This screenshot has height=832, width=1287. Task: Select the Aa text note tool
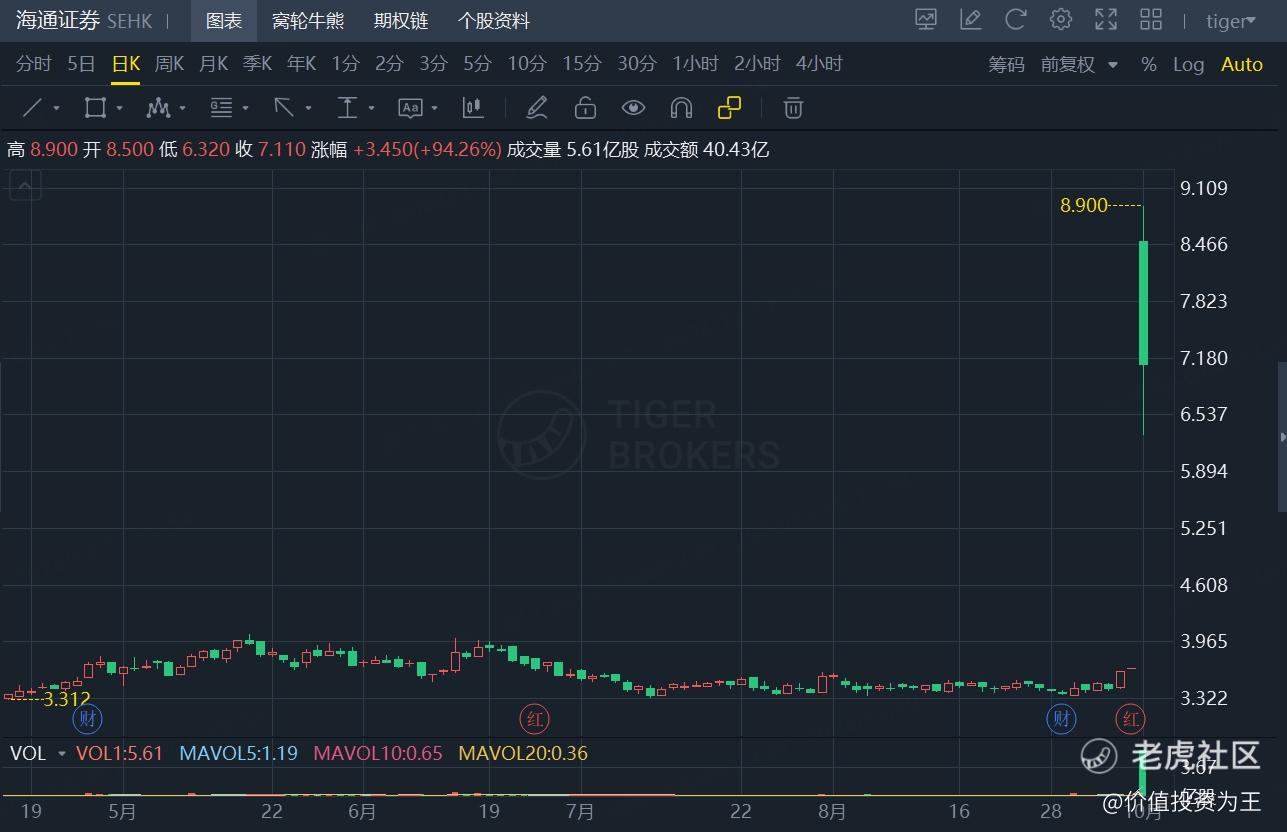(410, 108)
